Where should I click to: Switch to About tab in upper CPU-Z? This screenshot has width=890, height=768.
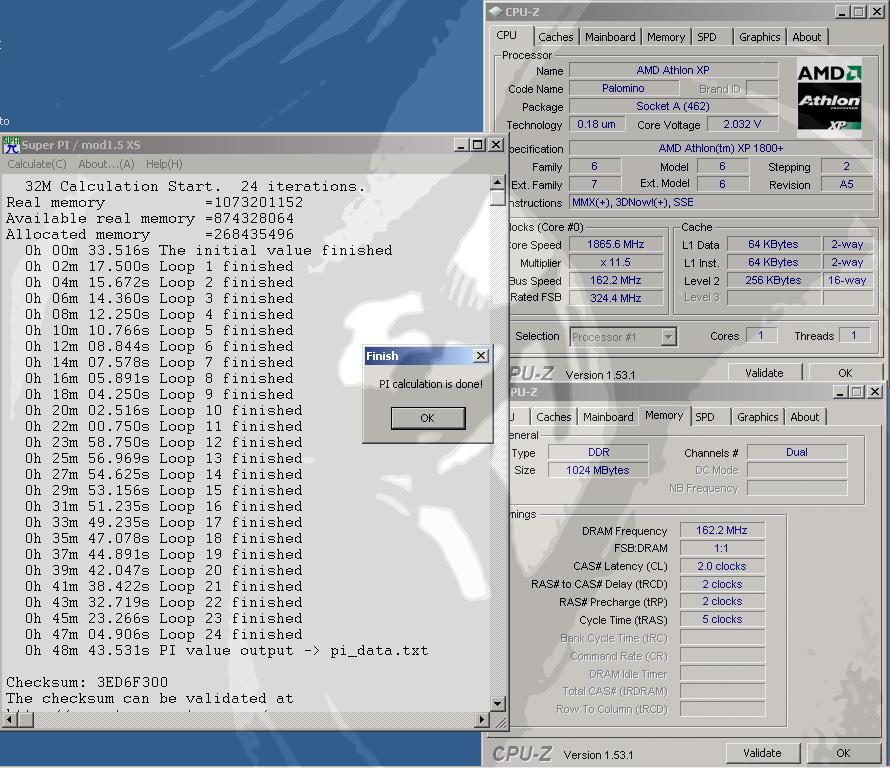807,37
